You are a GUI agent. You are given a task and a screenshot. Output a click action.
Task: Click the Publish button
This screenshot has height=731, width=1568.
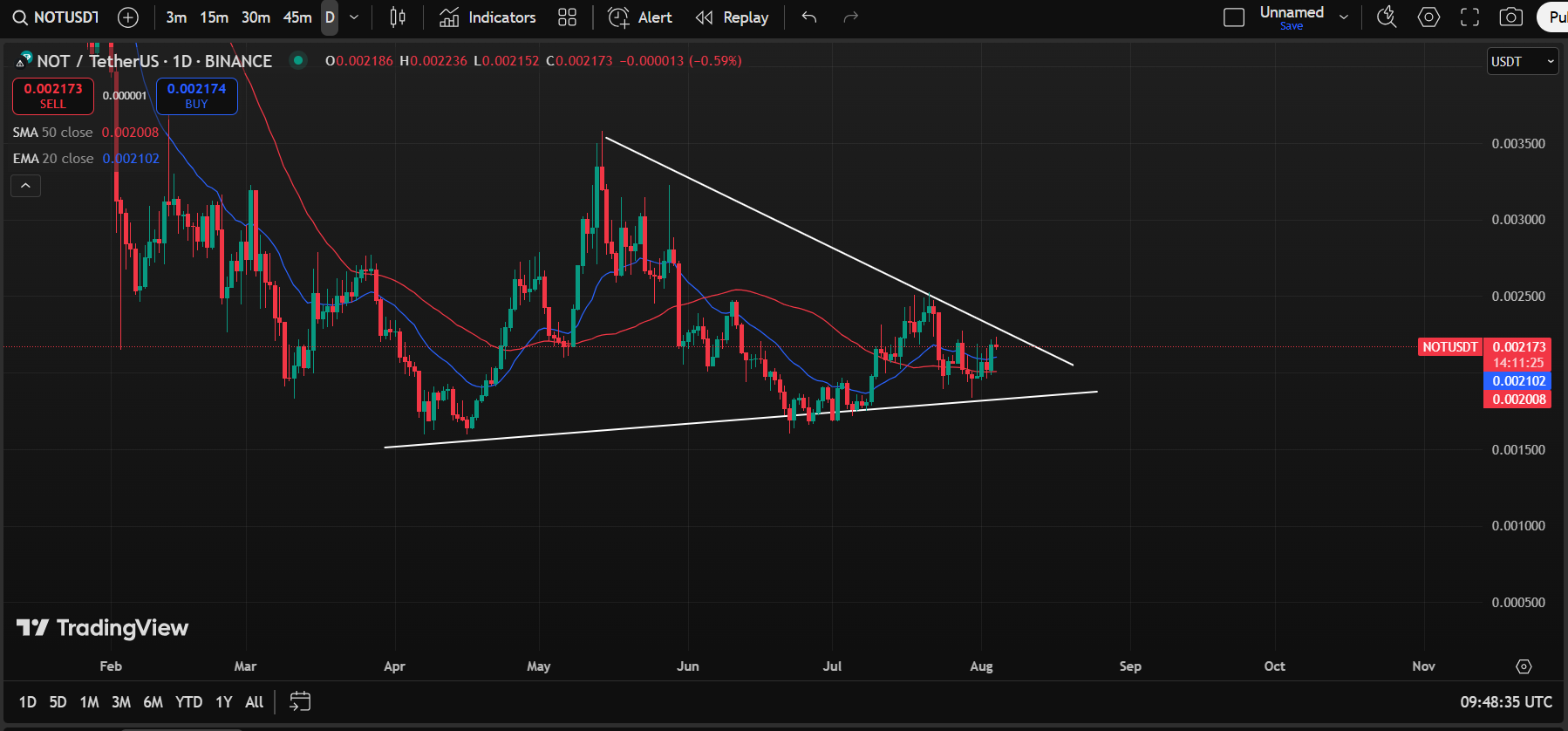[x=1553, y=17]
